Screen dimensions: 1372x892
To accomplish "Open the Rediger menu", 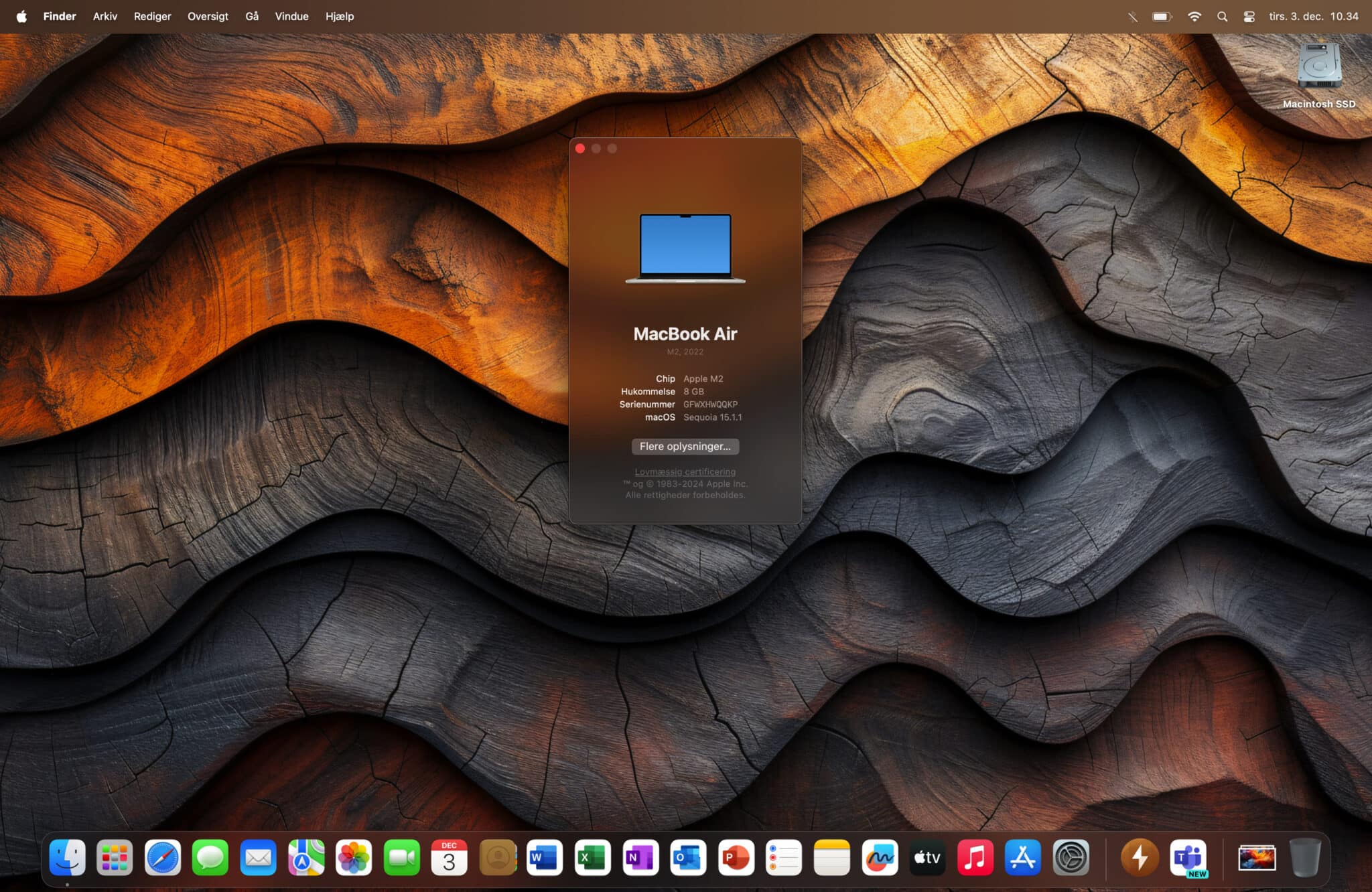I will tap(152, 16).
